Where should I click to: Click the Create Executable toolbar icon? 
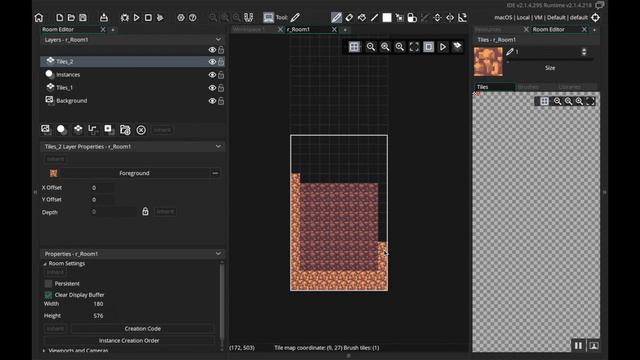click(x=104, y=18)
